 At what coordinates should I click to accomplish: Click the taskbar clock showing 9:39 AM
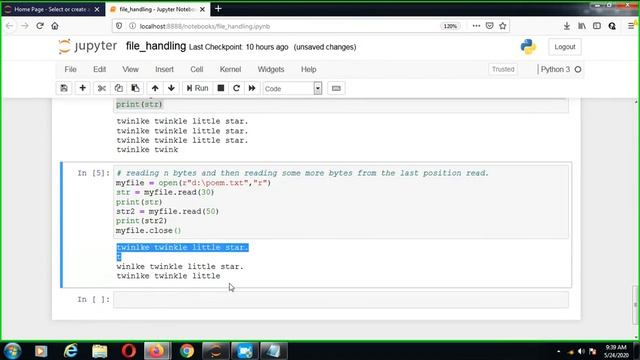tap(616, 351)
